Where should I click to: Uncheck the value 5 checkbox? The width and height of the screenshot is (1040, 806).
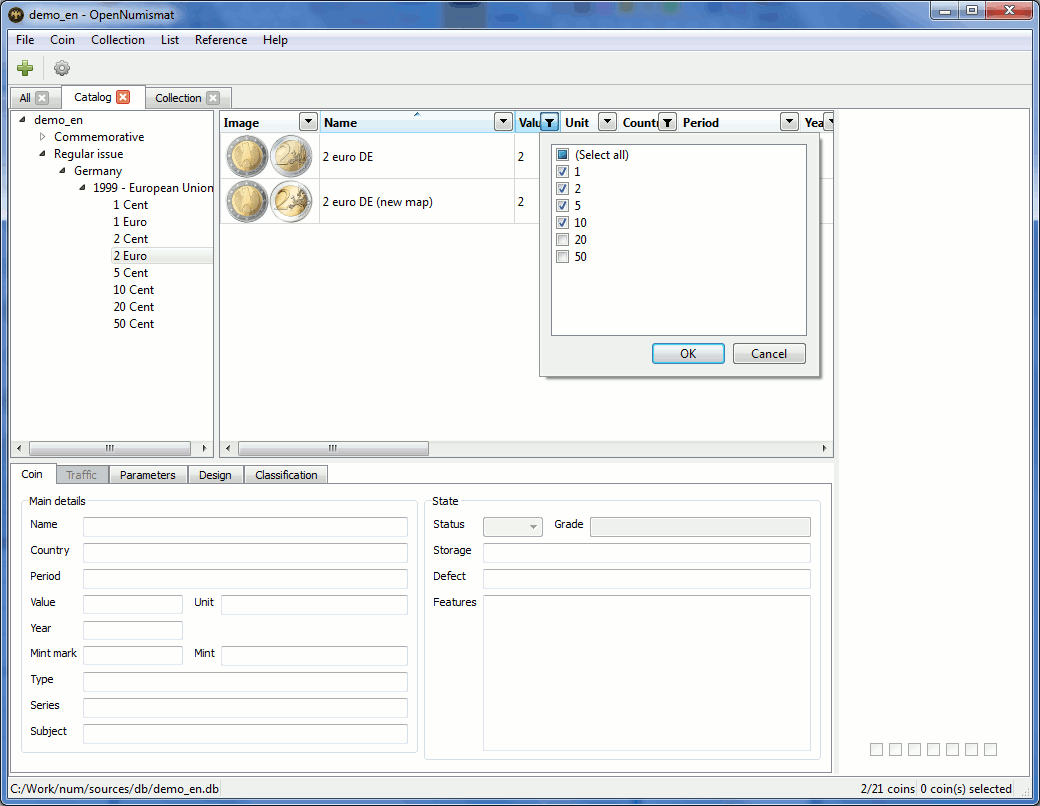[562, 206]
